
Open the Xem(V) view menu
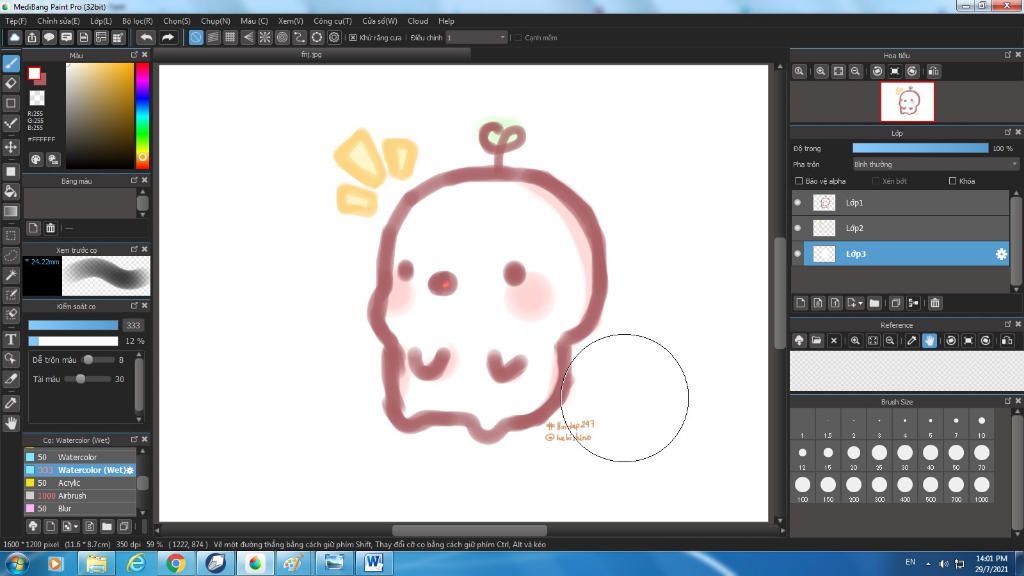[x=291, y=21]
